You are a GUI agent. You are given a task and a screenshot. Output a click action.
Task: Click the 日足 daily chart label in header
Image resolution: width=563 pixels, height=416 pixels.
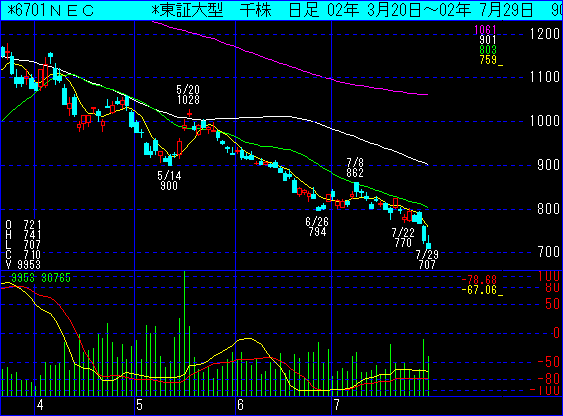point(304,10)
